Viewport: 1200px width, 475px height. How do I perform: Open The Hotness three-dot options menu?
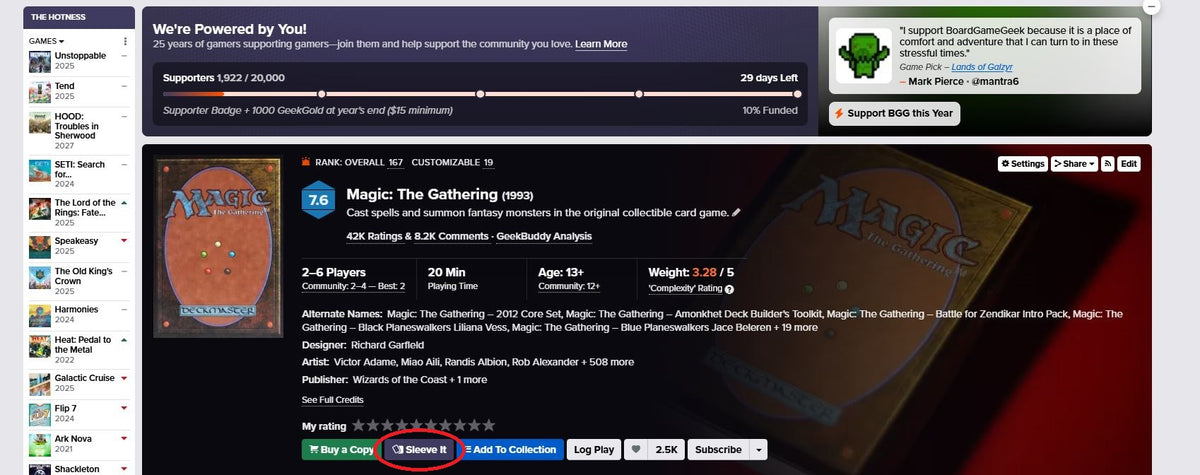pyautogui.click(x=125, y=41)
